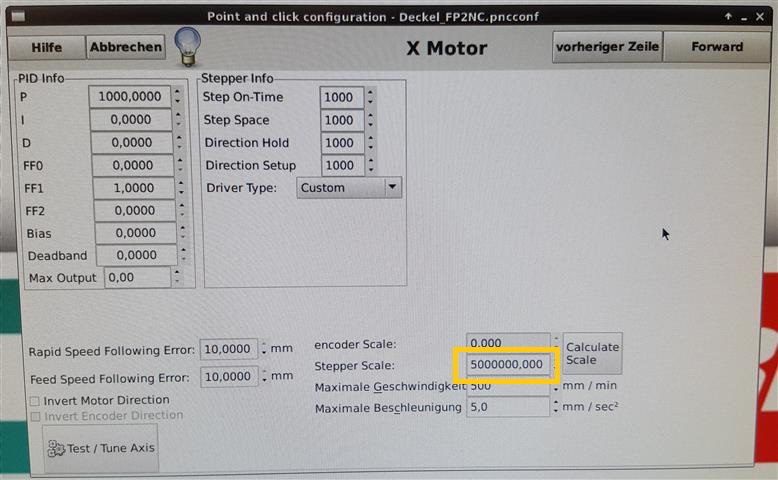Click the Max Output field
Viewport: 778px width, 480px height.
tap(137, 277)
